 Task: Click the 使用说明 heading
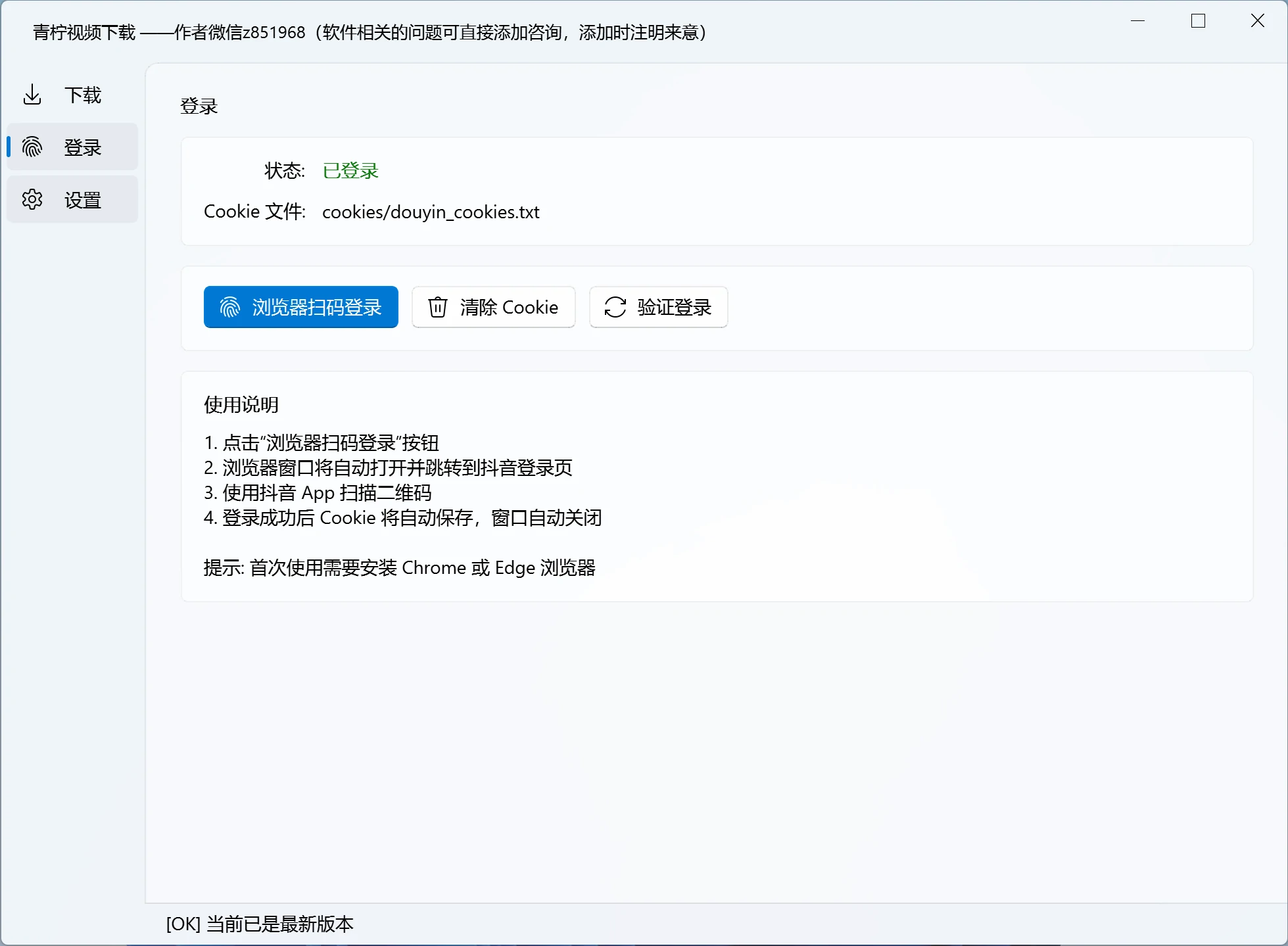[x=241, y=404]
